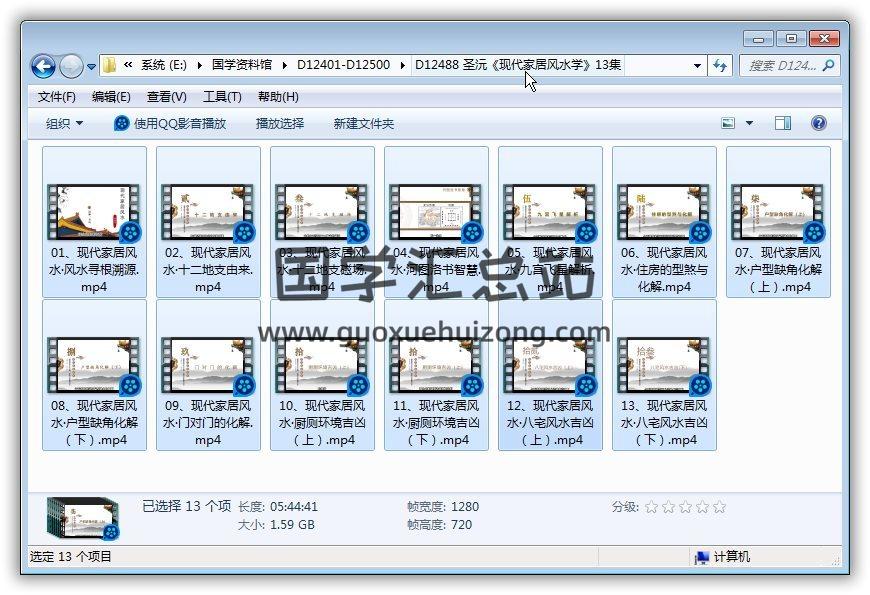Open the 文件(F) menu
Image resolution: width=870 pixels, height=595 pixels.
[x=57, y=97]
